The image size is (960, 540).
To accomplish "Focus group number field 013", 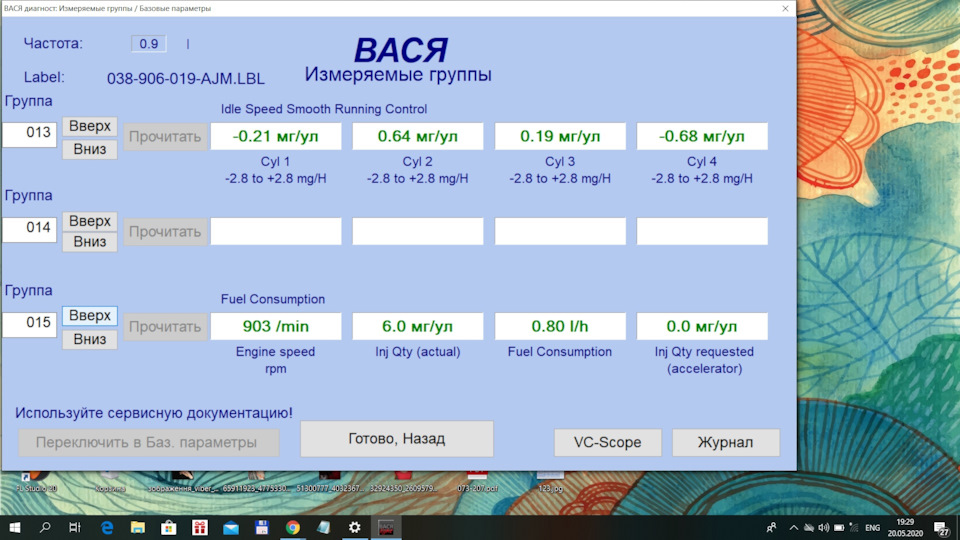I will (29, 134).
